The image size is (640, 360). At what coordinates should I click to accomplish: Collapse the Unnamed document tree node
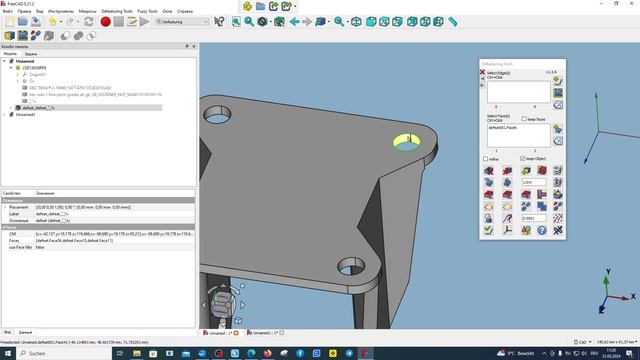pos(4,61)
